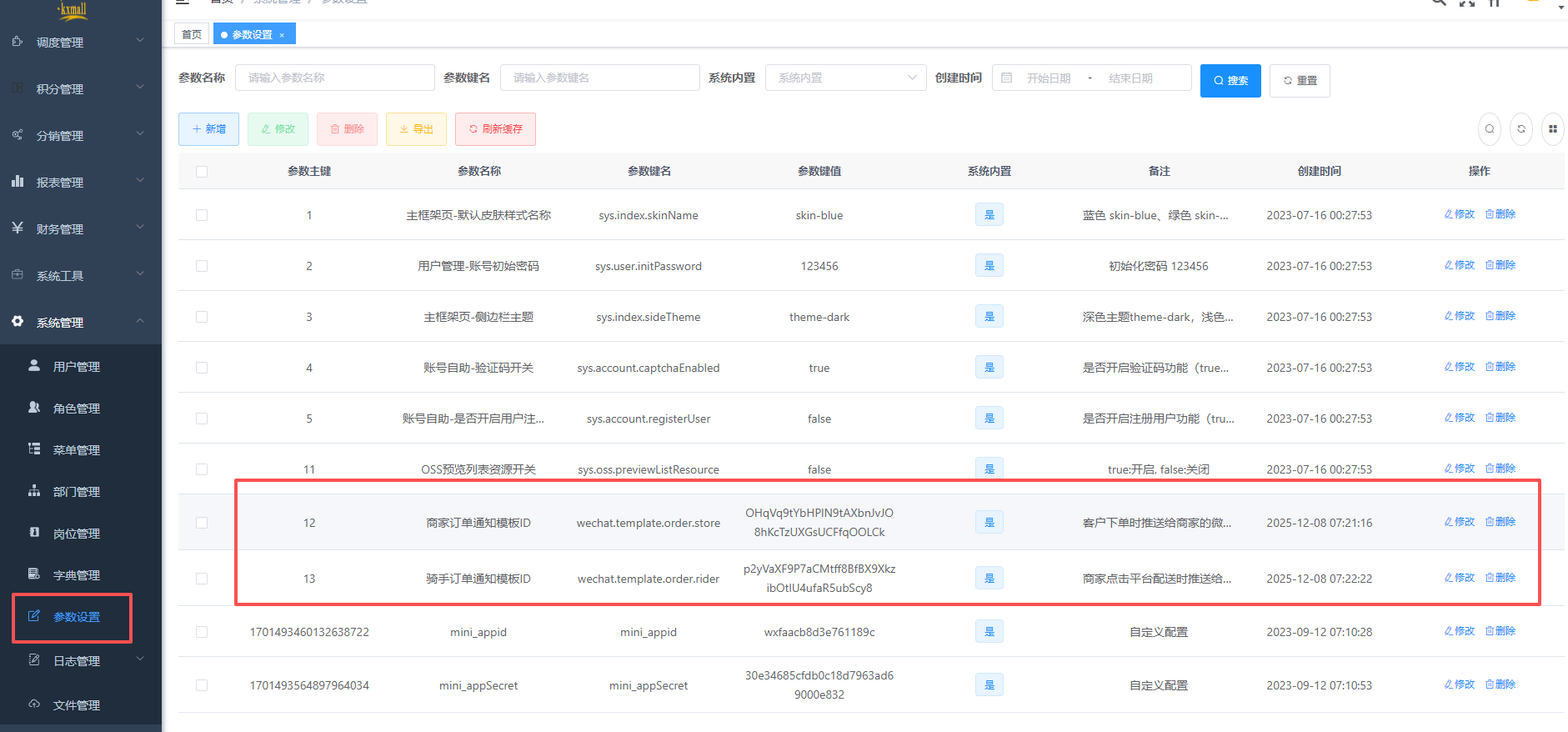
Task: Click the round refresh table icon
Action: [1520, 129]
